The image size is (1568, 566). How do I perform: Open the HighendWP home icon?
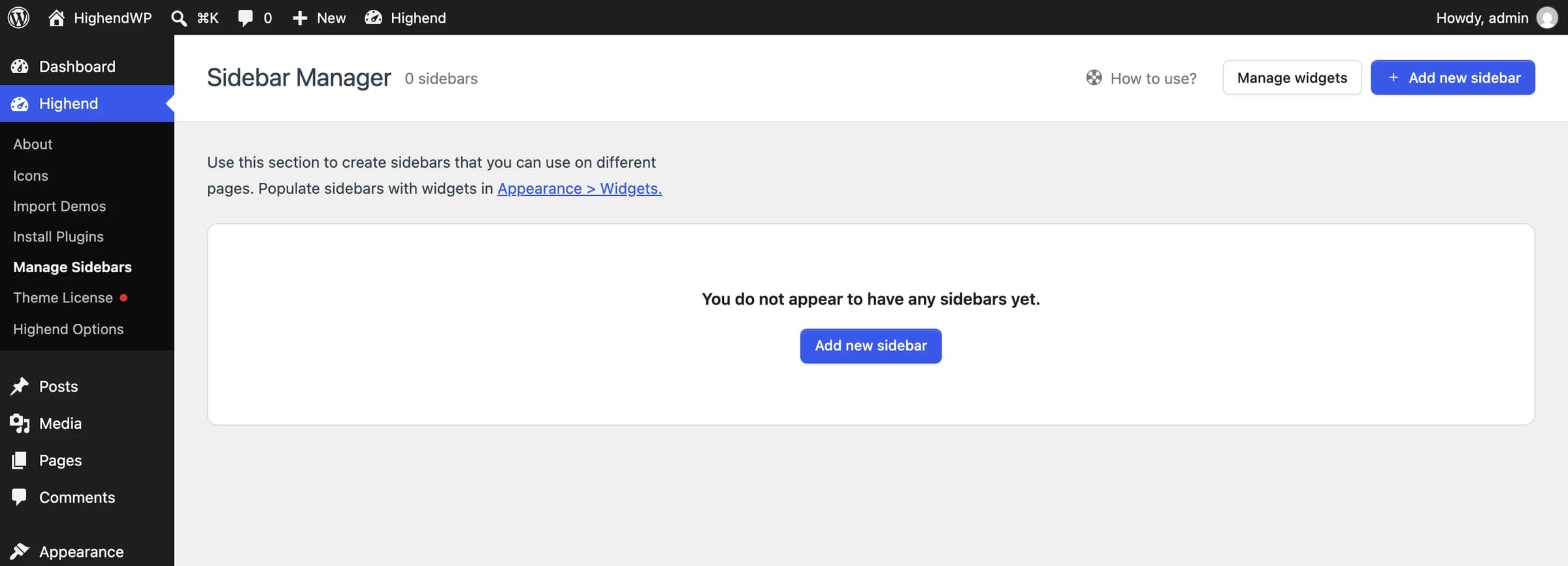coord(57,18)
